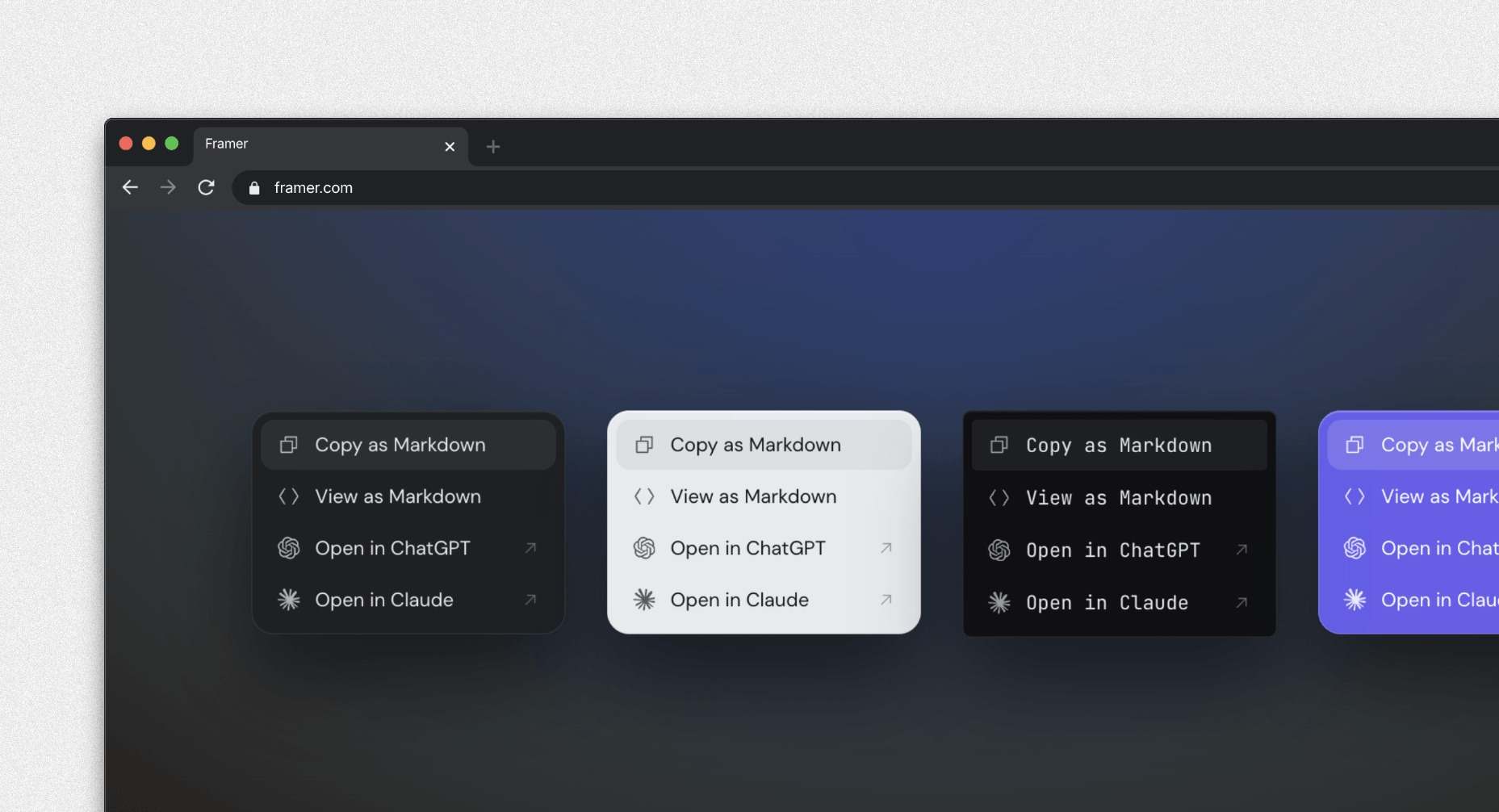Choose View as Markdown in dark gray menu
The width and height of the screenshot is (1499, 812).
tap(408, 496)
